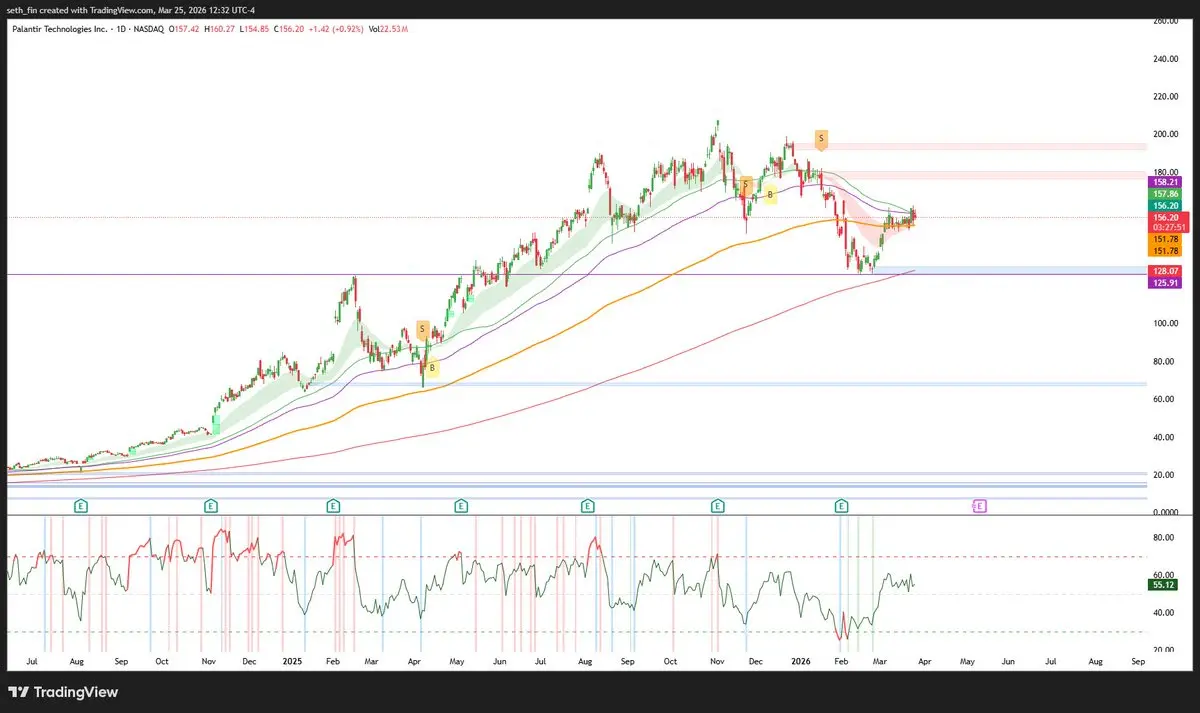Image resolution: width=1200 pixels, height=713 pixels.
Task: Click the B buy signal near April 2025
Action: [432, 368]
